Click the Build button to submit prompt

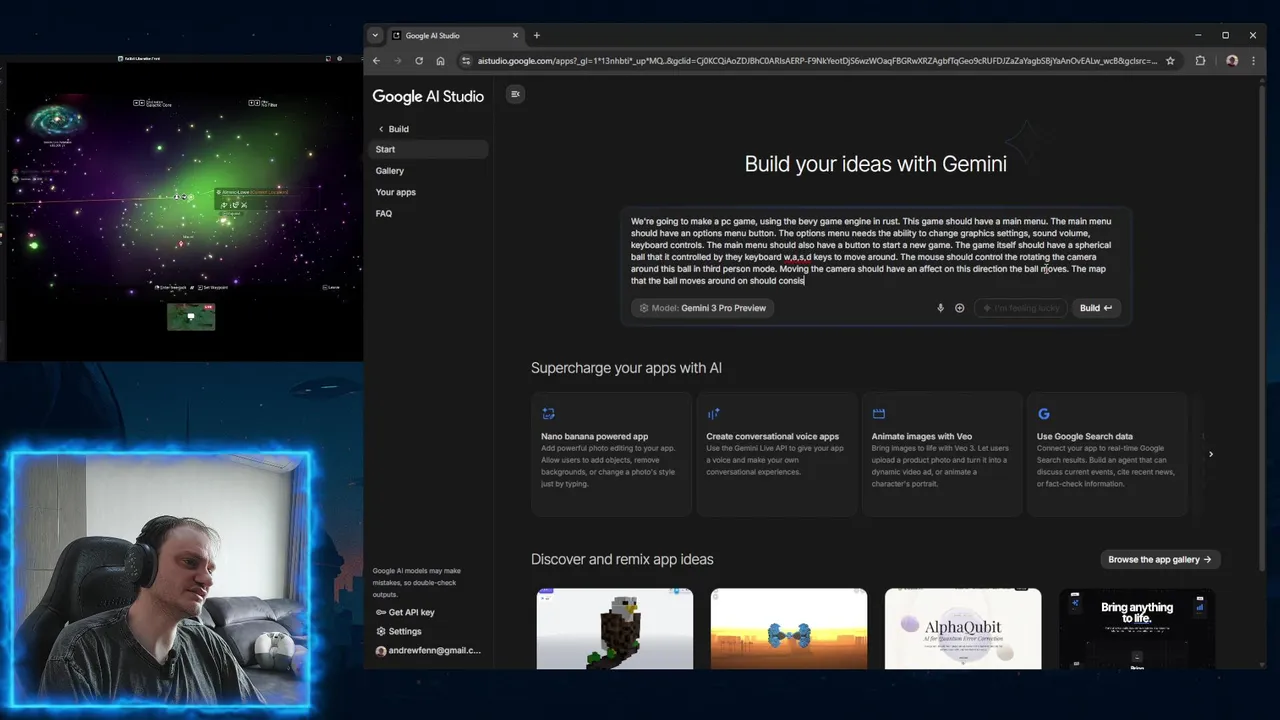click(x=1095, y=308)
